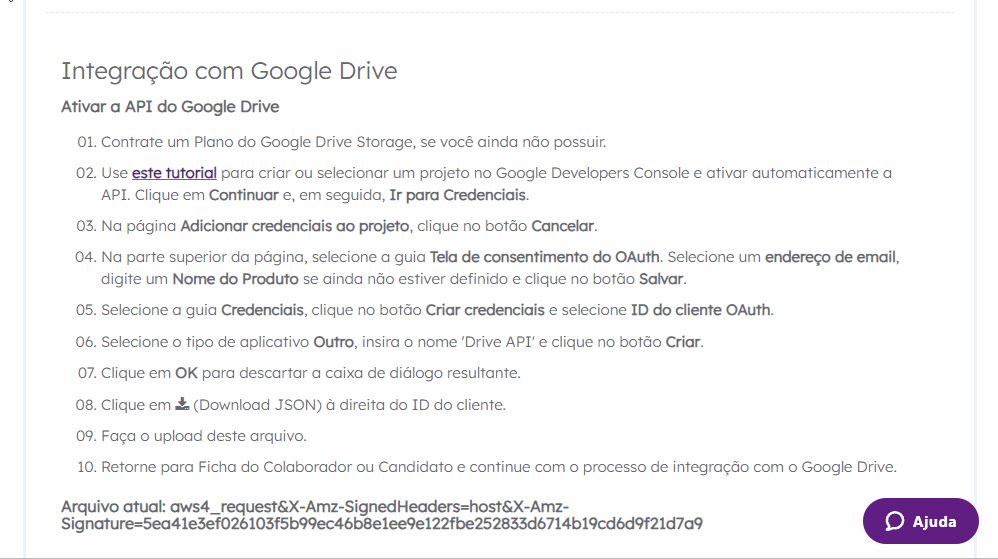Click the bold 'Credenciais' word in step 05
998x559 pixels.
tap(262, 310)
